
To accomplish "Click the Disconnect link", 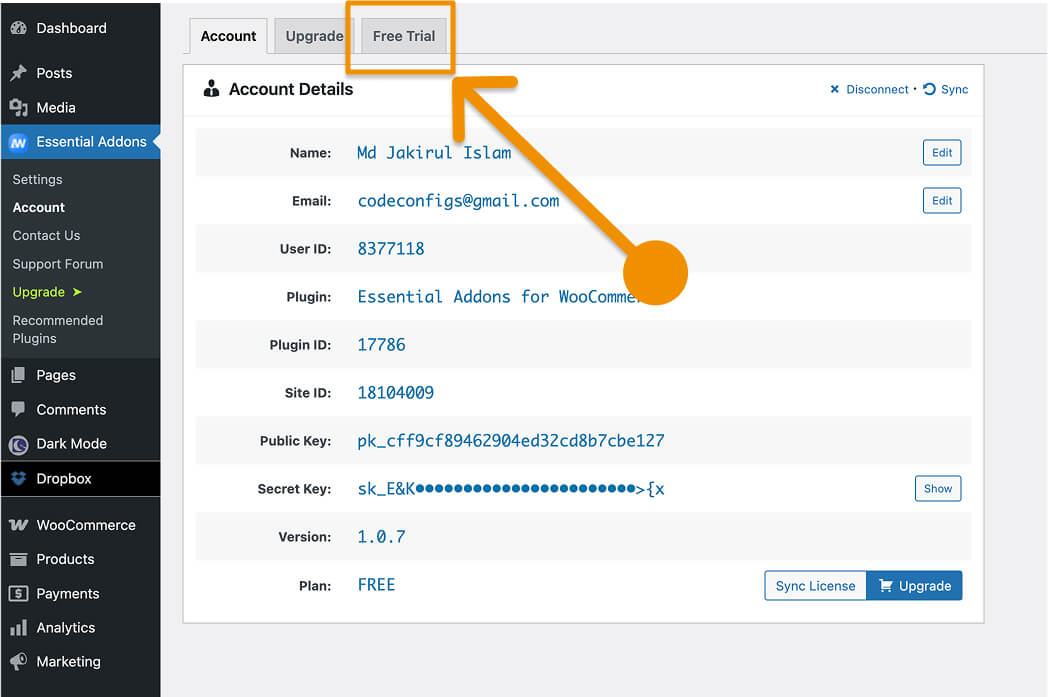I will point(877,90).
